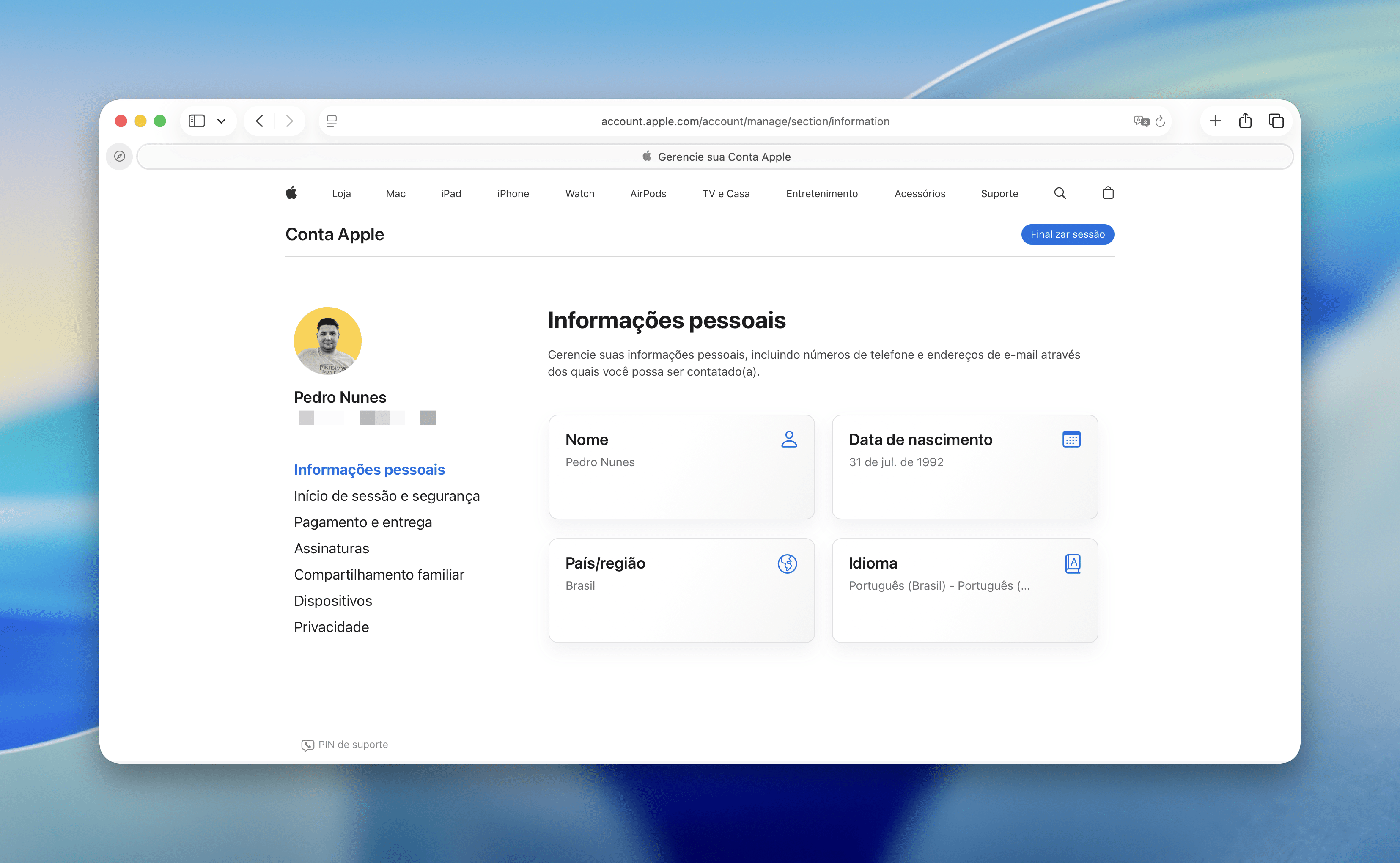The image size is (1400, 863).
Task: Expand the sidebar dropdown chevron
Action: pos(221,121)
